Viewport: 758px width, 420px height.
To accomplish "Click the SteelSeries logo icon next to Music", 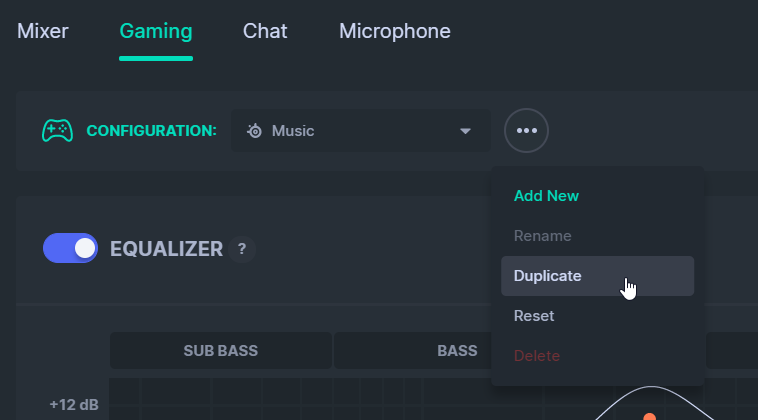I will point(255,131).
